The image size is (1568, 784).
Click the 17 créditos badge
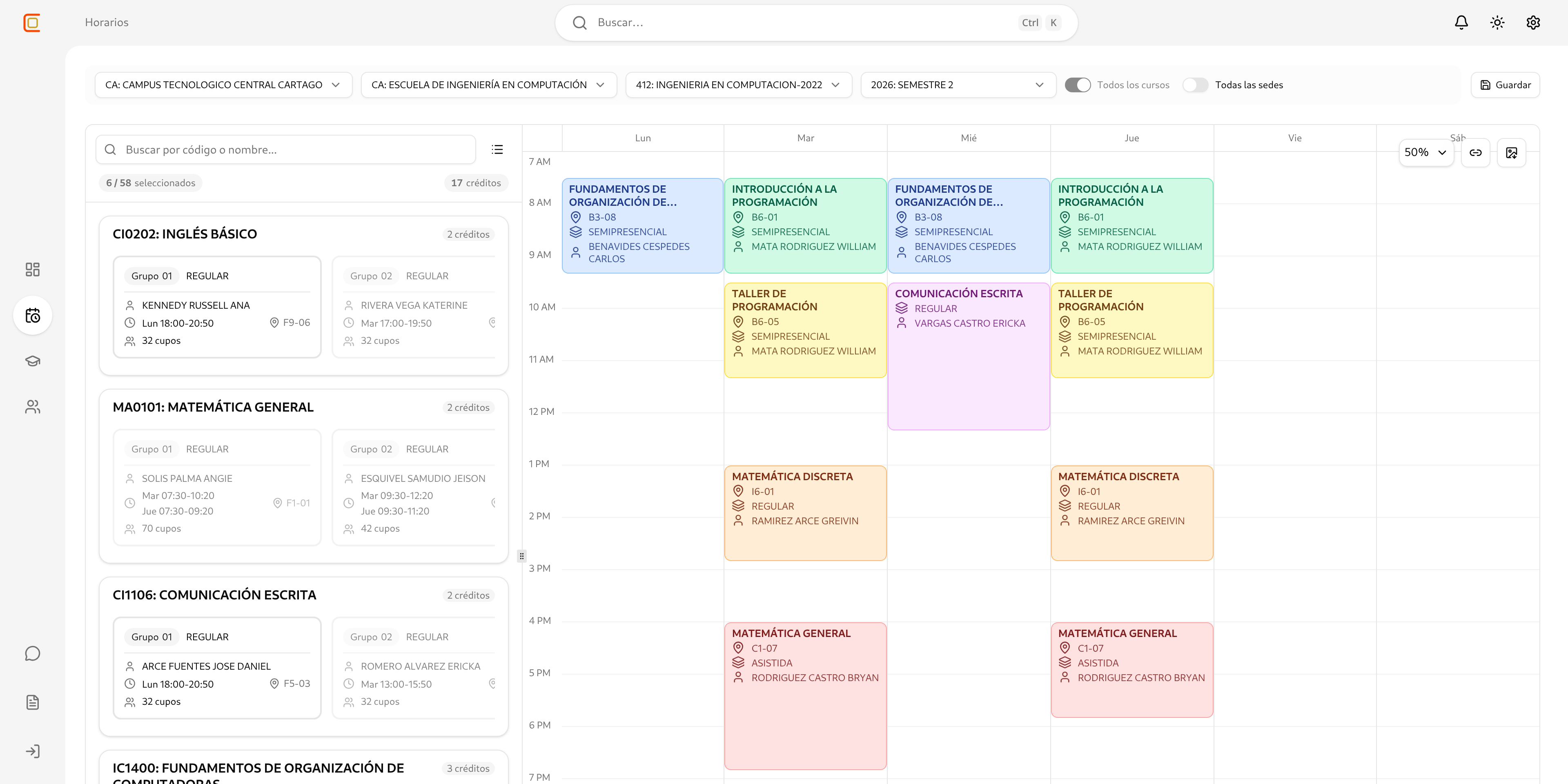pyautogui.click(x=476, y=183)
